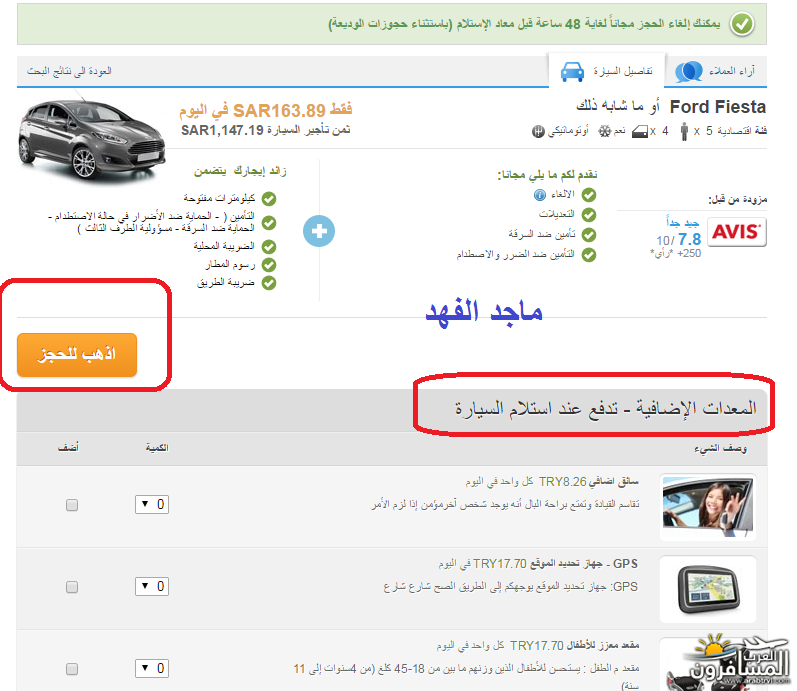
Task: Click the SAR1,147.19 total rental price
Action: pyautogui.click(x=266, y=130)
